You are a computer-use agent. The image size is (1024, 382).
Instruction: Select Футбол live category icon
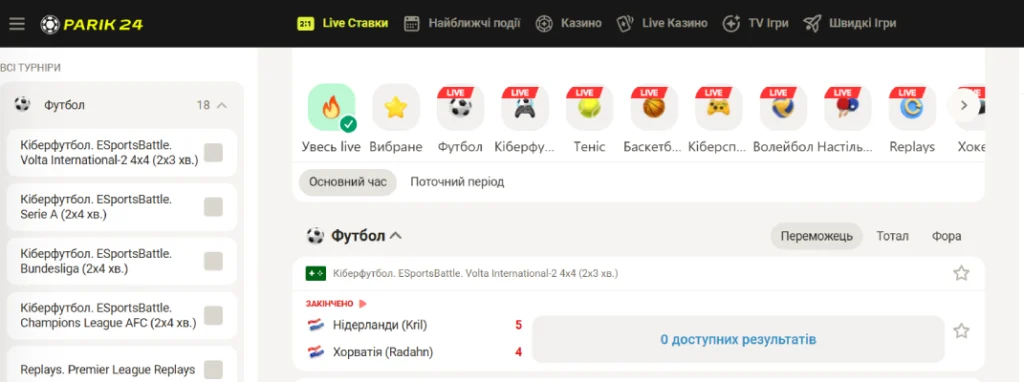460,107
